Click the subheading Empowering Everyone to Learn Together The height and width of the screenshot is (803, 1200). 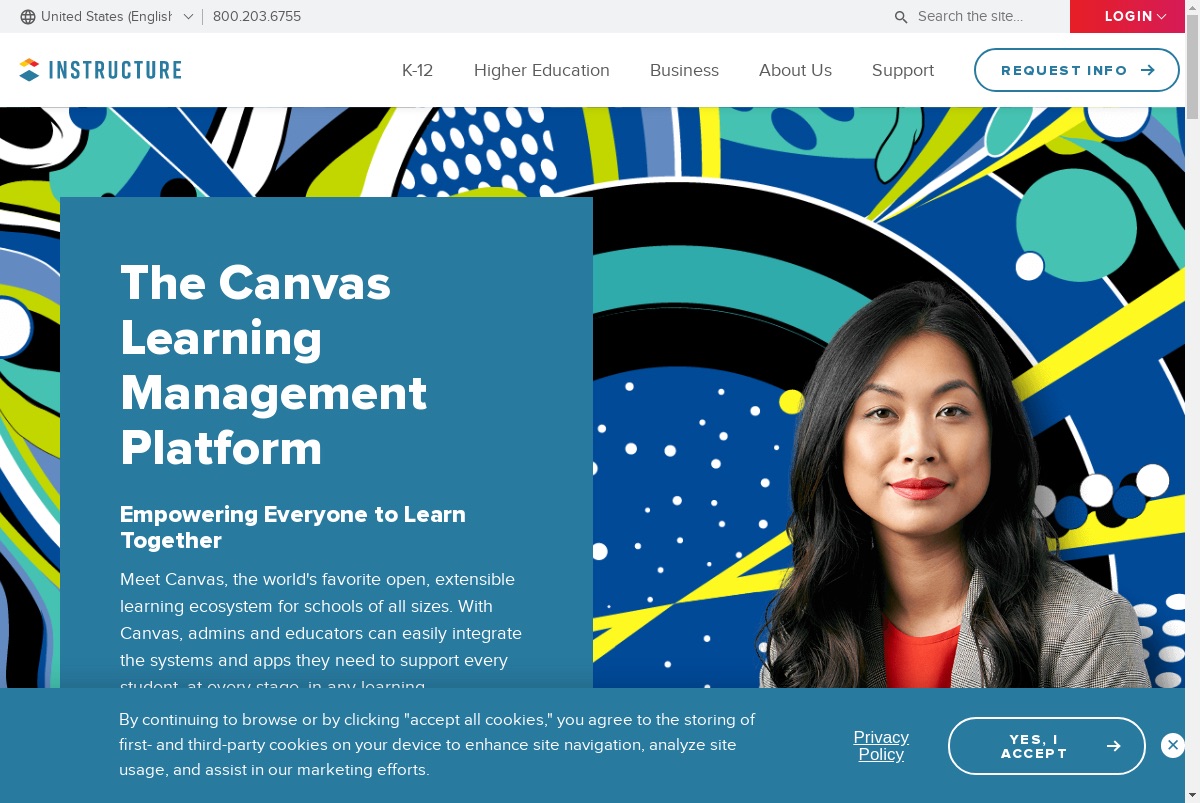tap(293, 527)
